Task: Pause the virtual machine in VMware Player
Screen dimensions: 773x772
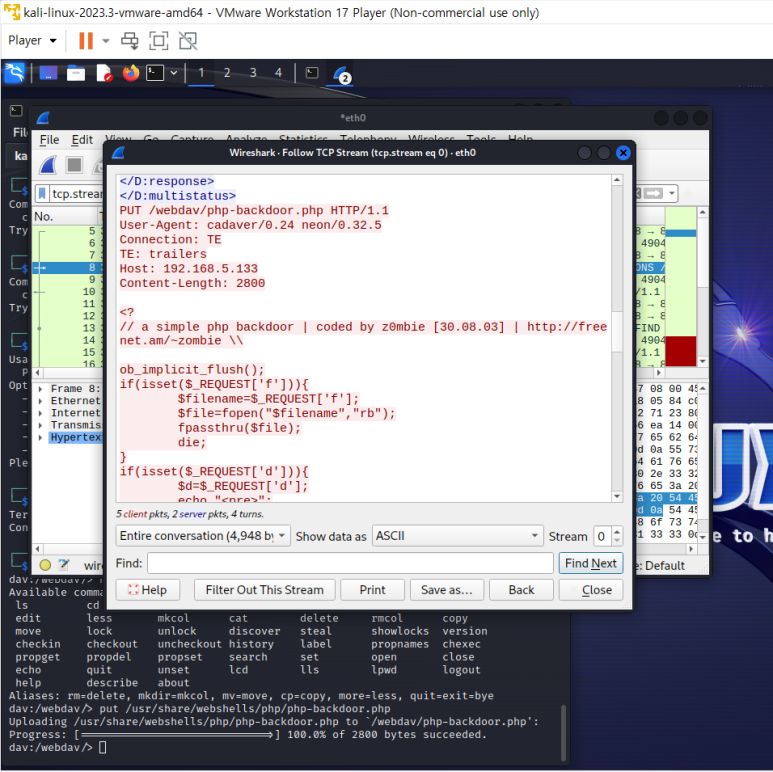Action: pos(86,41)
